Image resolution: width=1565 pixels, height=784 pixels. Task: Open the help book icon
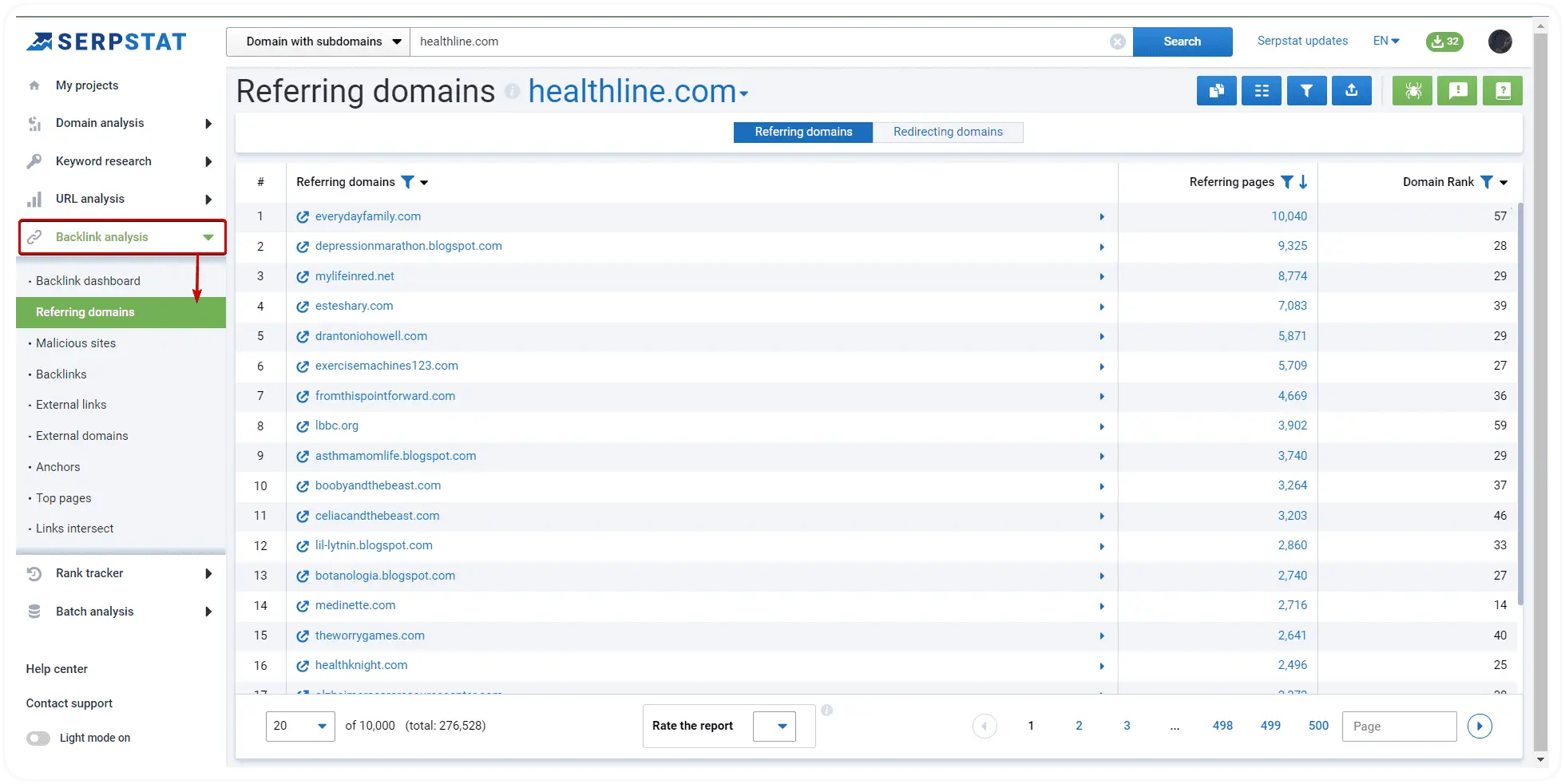(x=1502, y=90)
